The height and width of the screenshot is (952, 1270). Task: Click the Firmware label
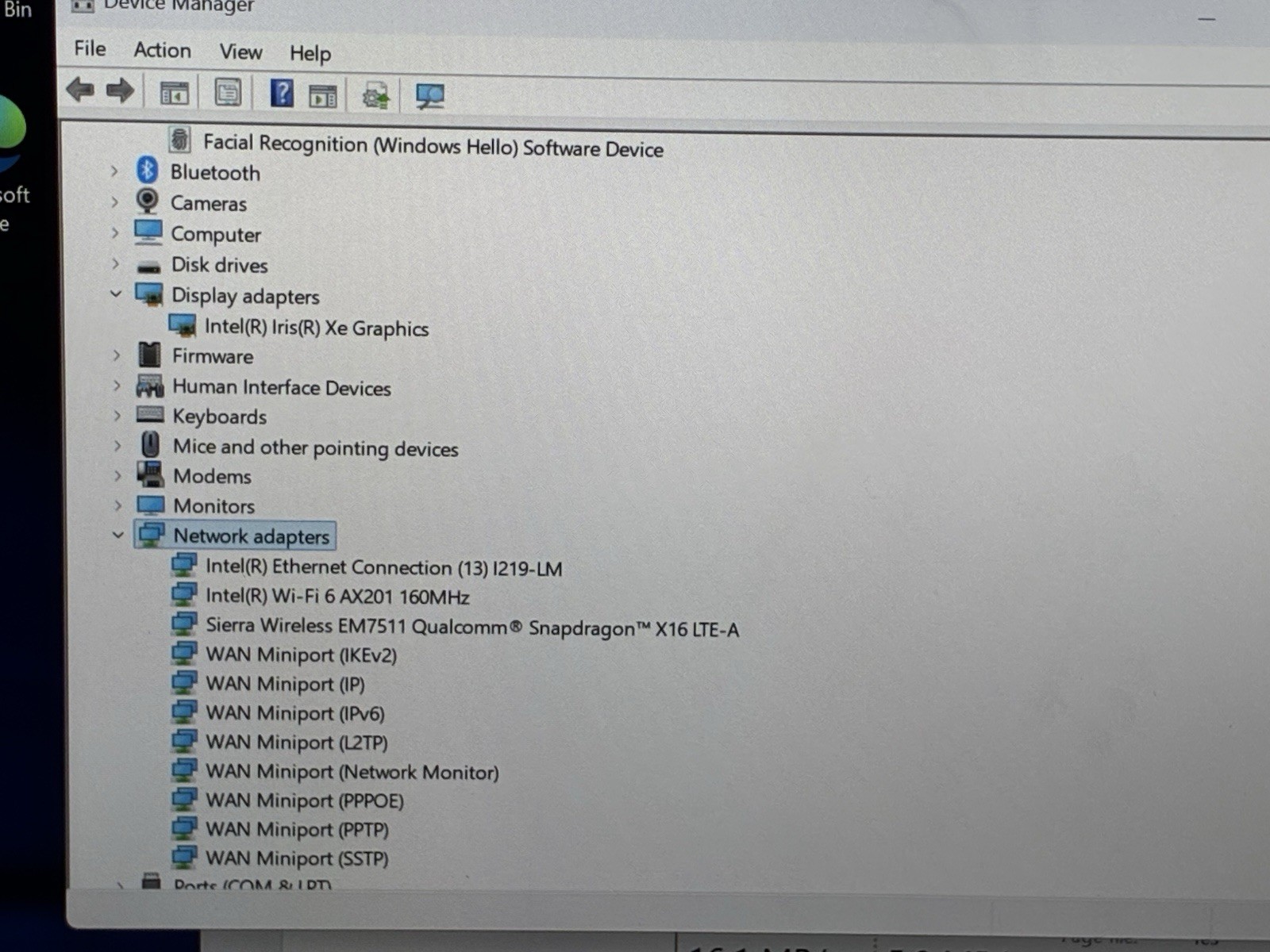[x=213, y=355]
